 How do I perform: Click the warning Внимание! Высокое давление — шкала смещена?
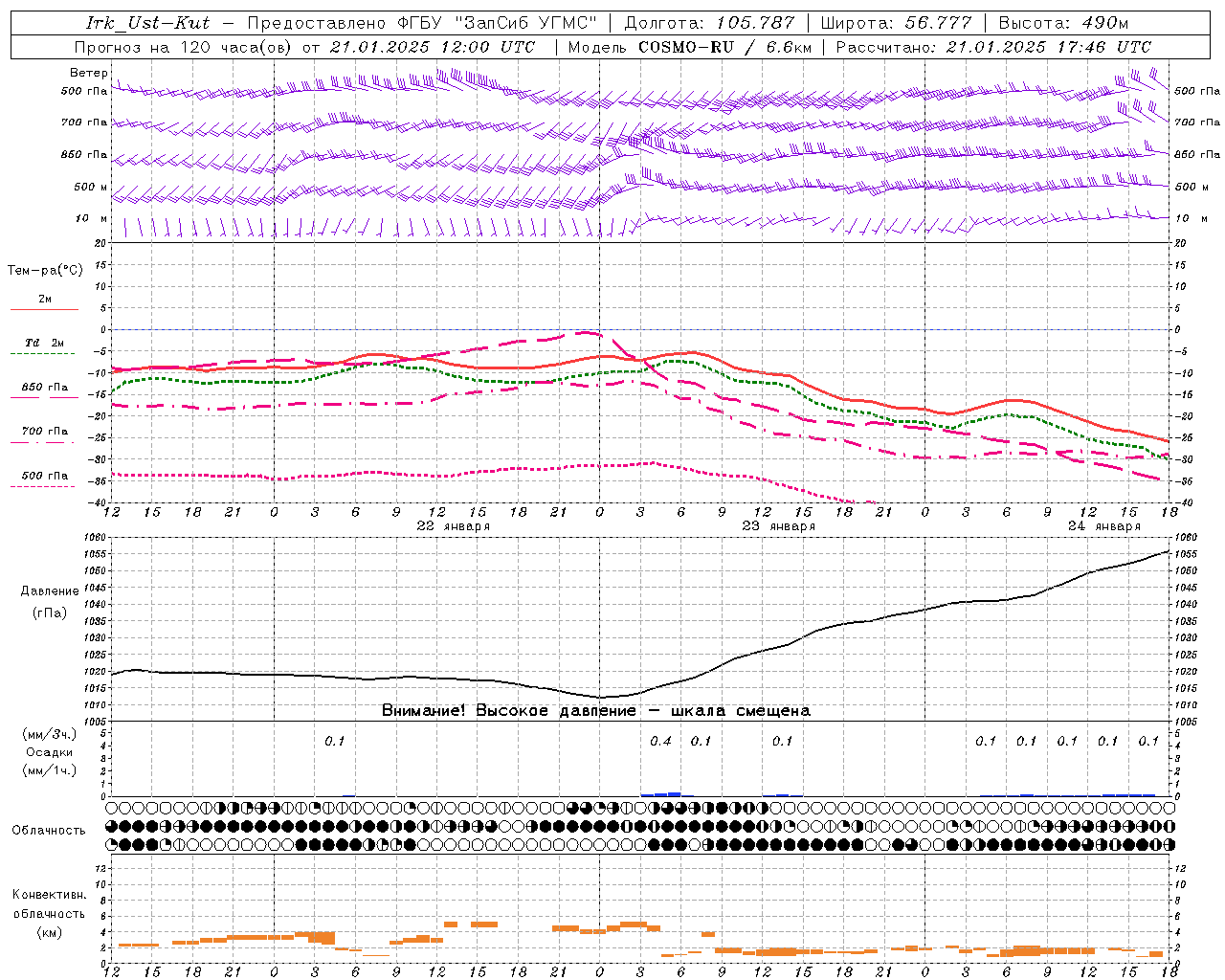point(596,711)
